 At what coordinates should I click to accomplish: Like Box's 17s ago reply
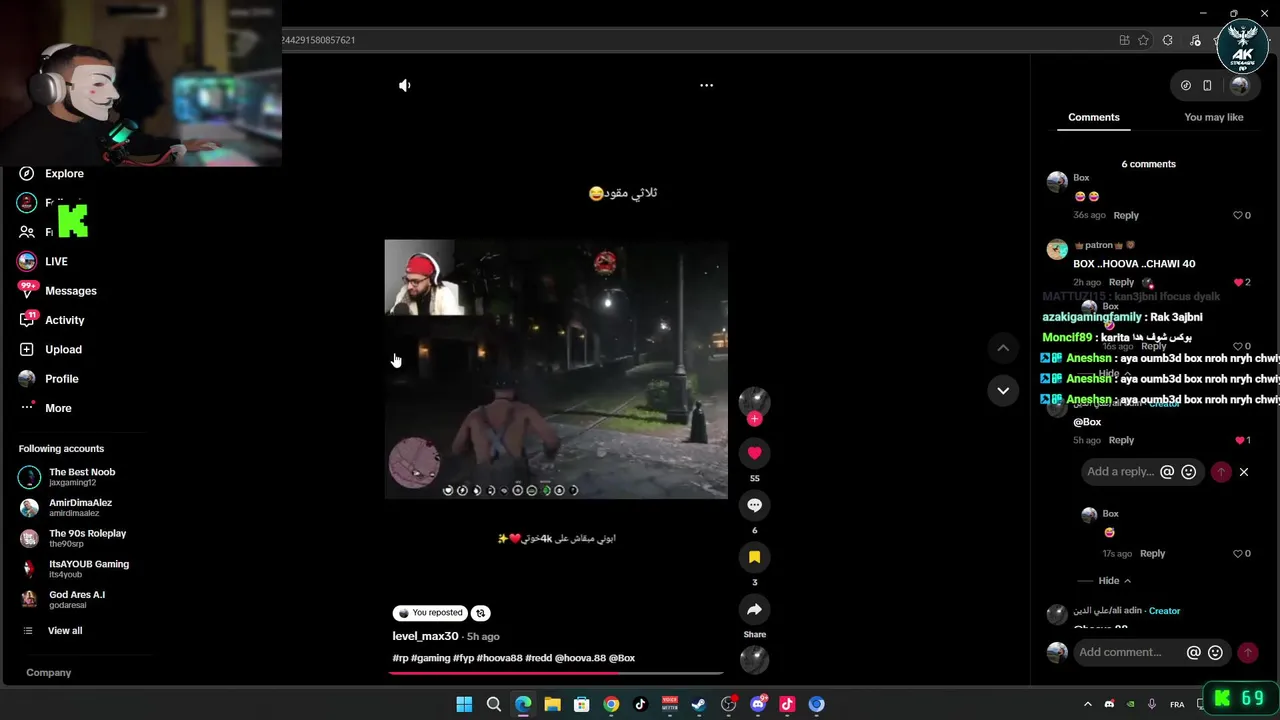pos(1237,553)
